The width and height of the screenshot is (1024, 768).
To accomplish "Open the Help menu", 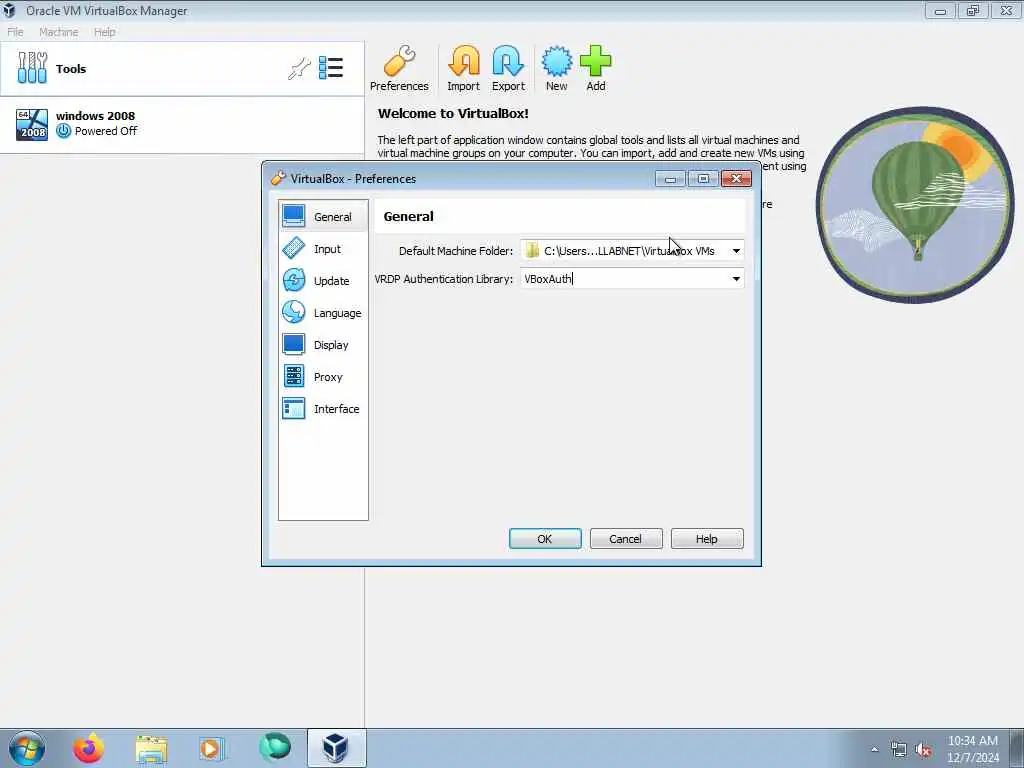I will [104, 32].
